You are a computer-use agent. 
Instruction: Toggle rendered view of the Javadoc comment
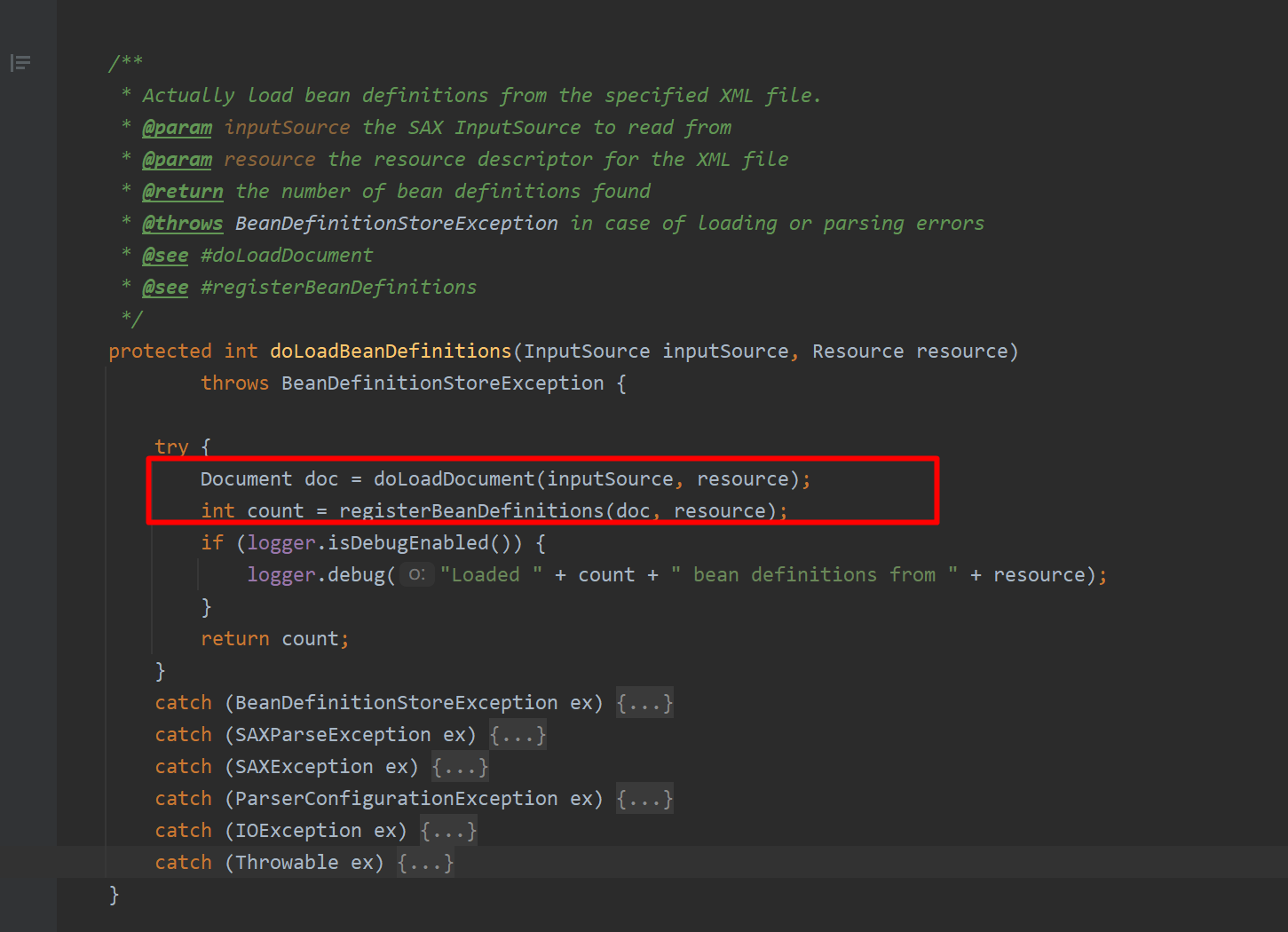point(20,63)
